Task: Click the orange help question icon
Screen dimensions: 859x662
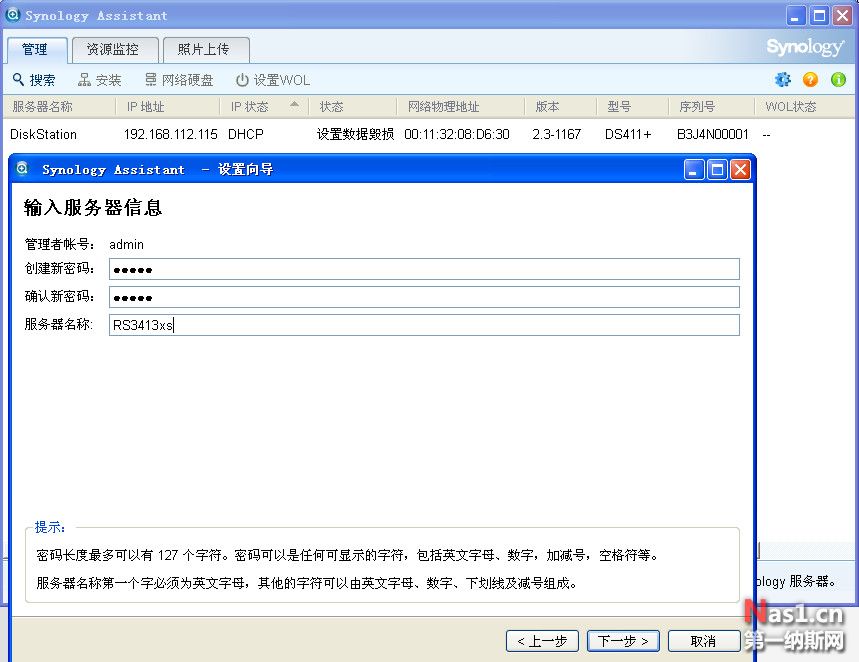Action: click(810, 79)
